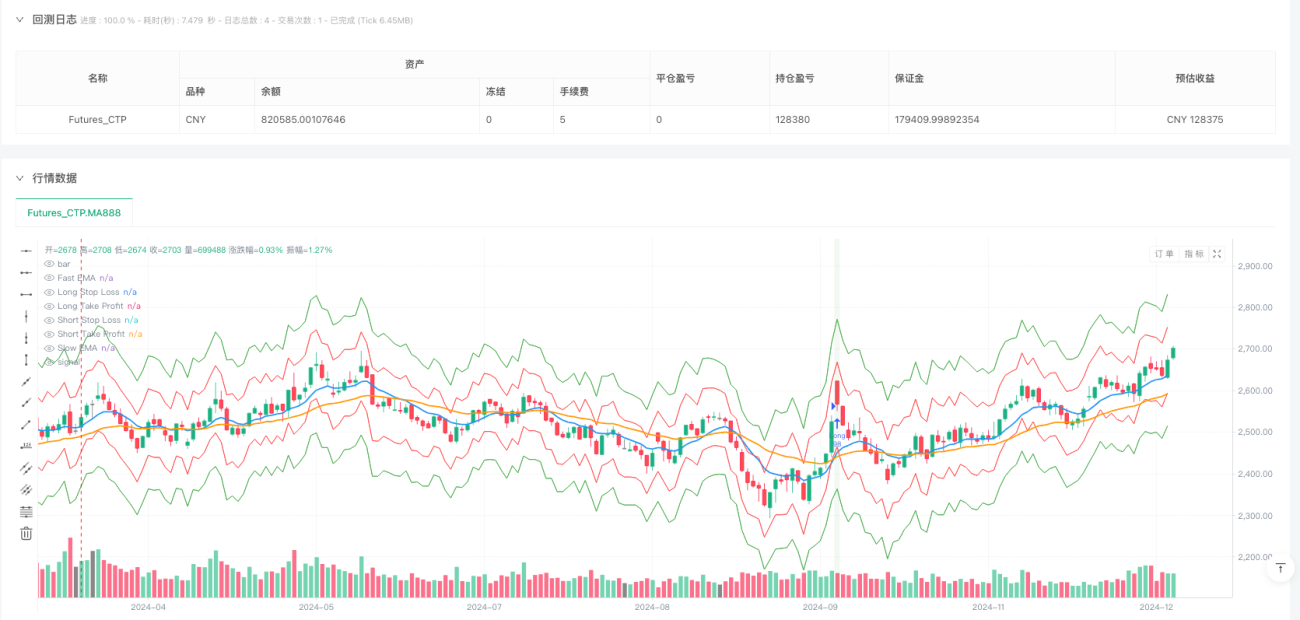Open the 订单 orders panel
The width and height of the screenshot is (1300, 620).
1164,254
